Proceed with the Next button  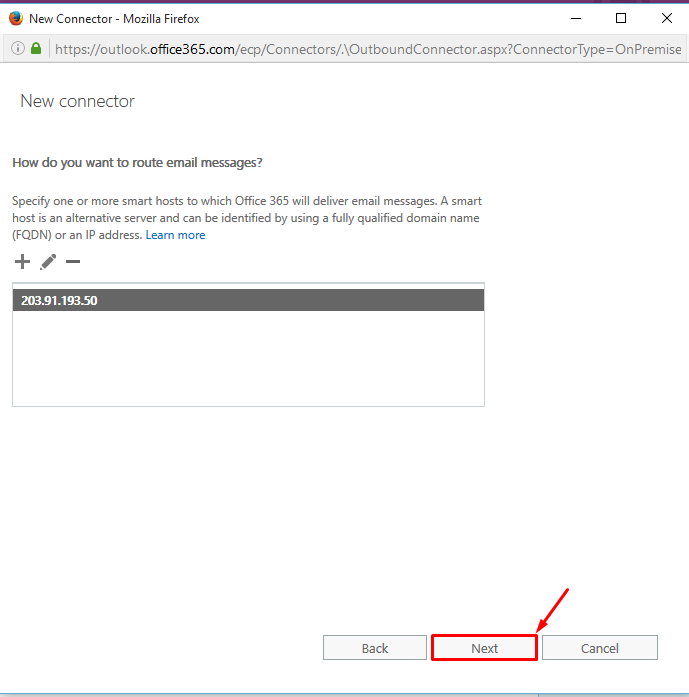click(485, 648)
